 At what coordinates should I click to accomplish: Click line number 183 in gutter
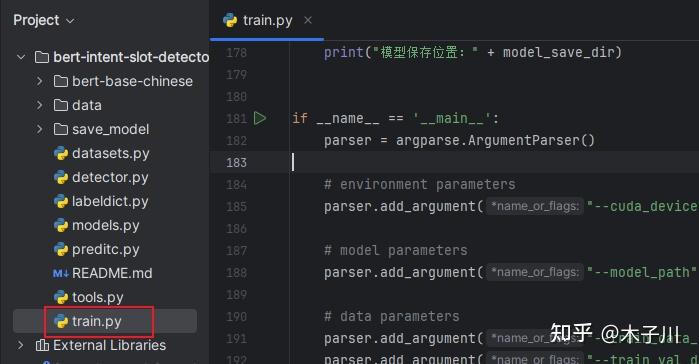236,163
